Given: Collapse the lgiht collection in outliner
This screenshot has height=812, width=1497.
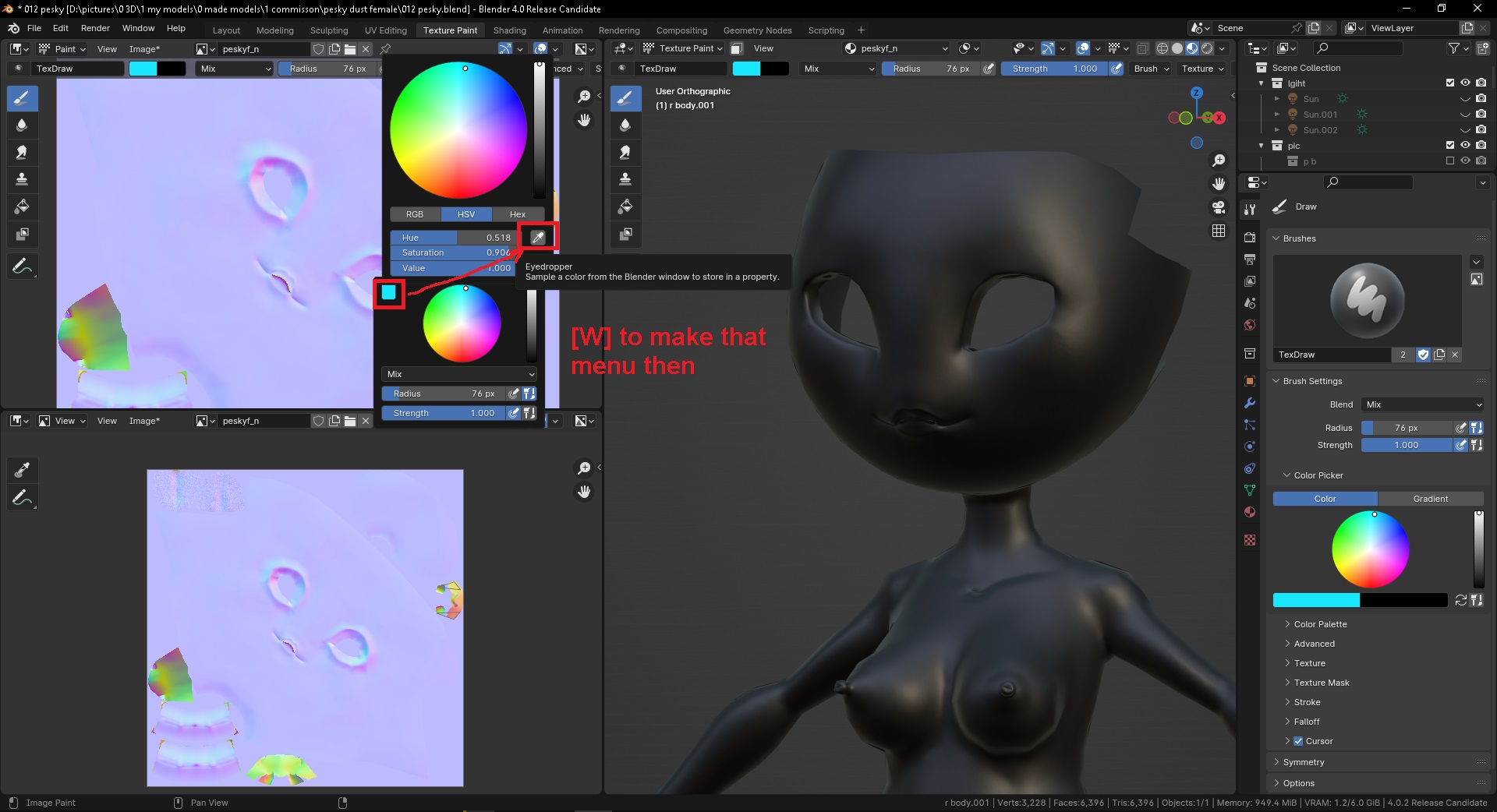Looking at the screenshot, I should pos(1262,83).
